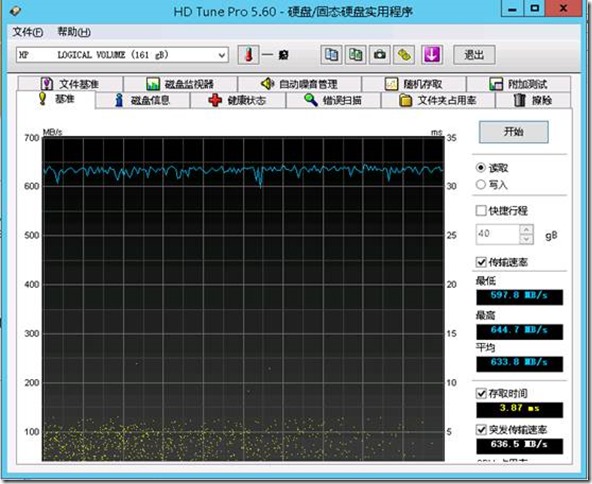Switch to the 文件夹占用率 tab
The image size is (592, 484).
coord(438,100)
